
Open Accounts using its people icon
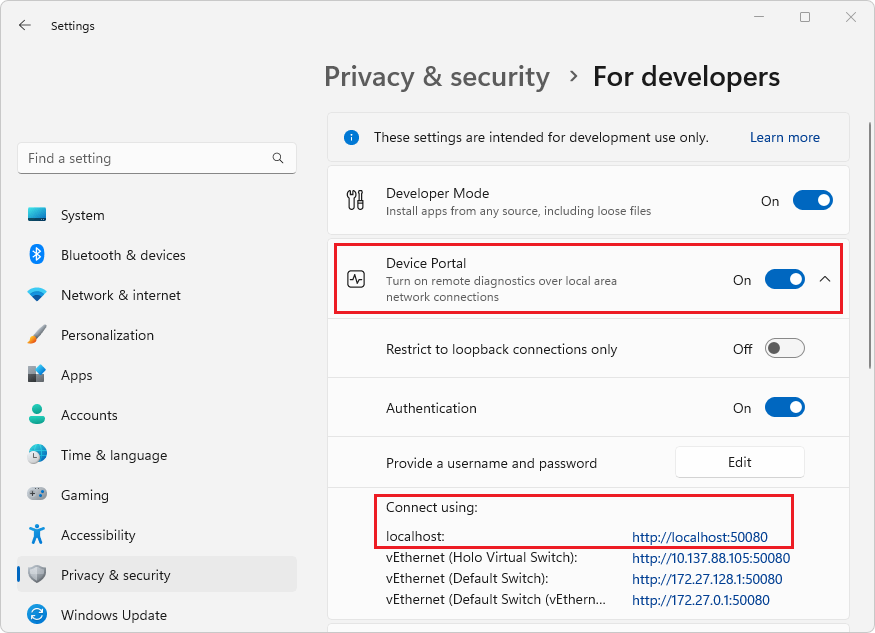click(38, 415)
